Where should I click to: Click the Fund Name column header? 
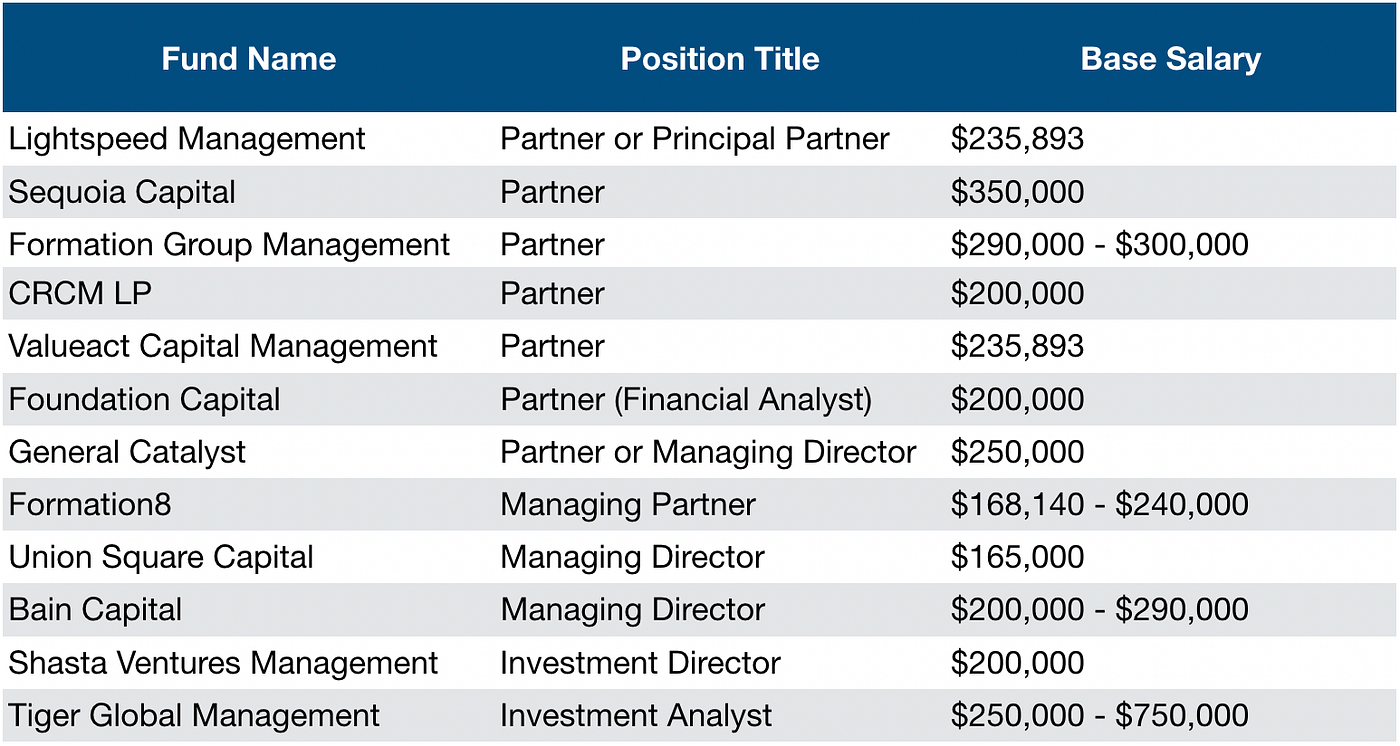(248, 58)
